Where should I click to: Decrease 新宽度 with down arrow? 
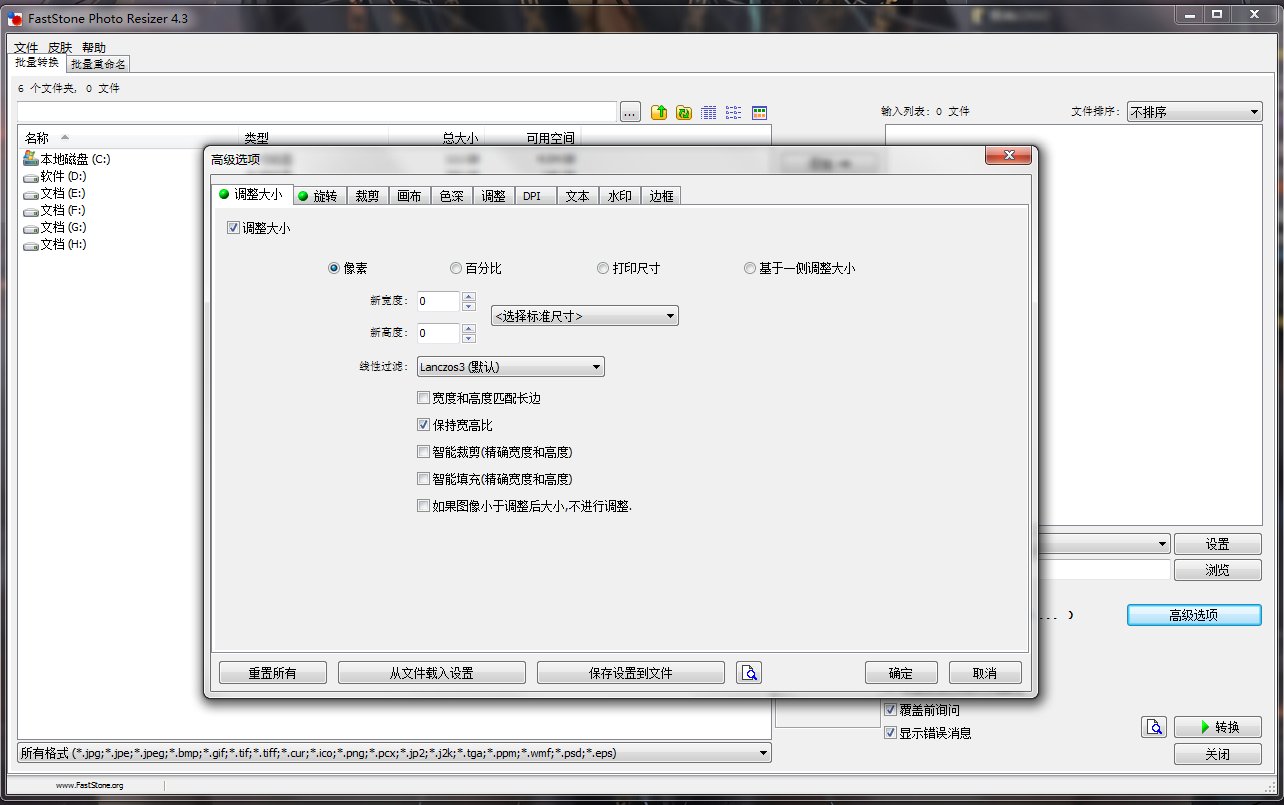tap(469, 306)
